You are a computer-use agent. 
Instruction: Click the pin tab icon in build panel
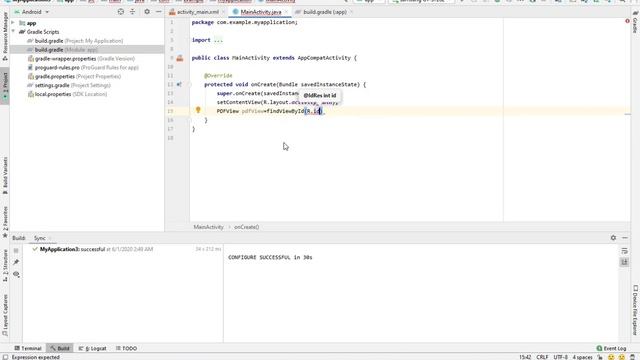16,262
